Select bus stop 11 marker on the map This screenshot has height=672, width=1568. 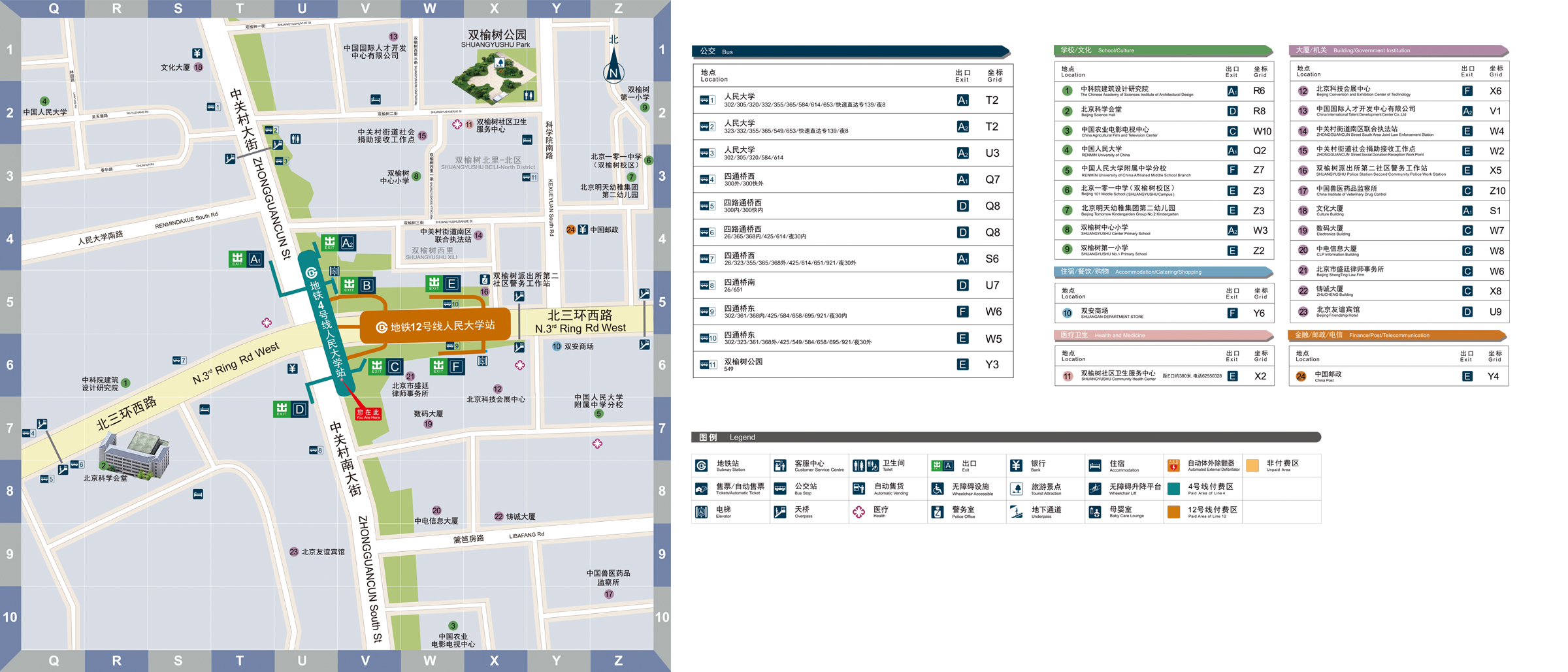pyautogui.click(x=530, y=178)
